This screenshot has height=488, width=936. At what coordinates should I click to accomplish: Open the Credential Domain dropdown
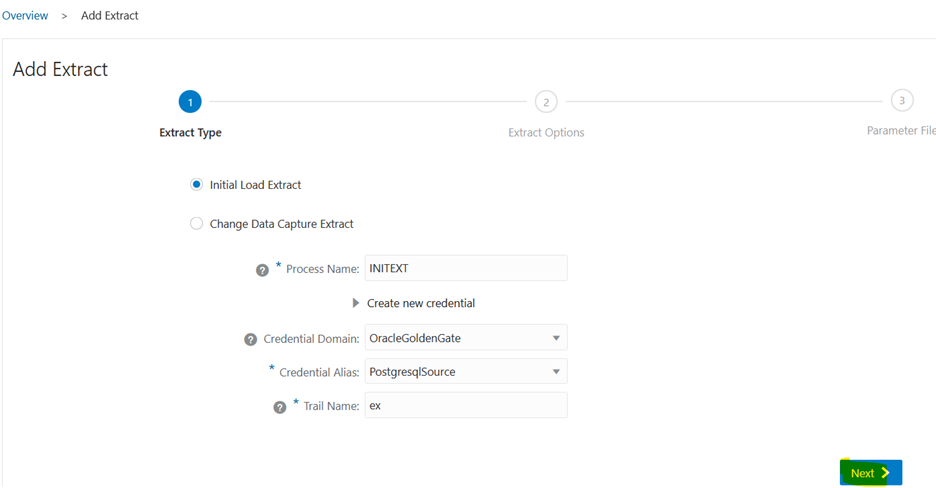(x=466, y=338)
